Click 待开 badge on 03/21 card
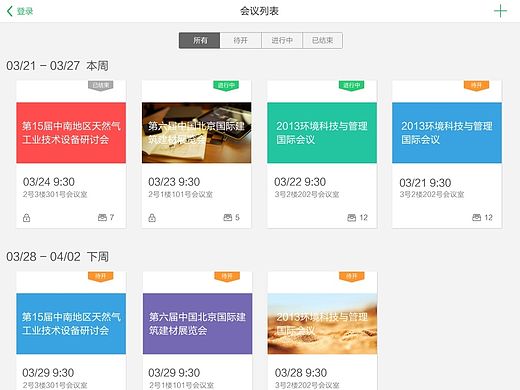This screenshot has width=520, height=390. 477,86
